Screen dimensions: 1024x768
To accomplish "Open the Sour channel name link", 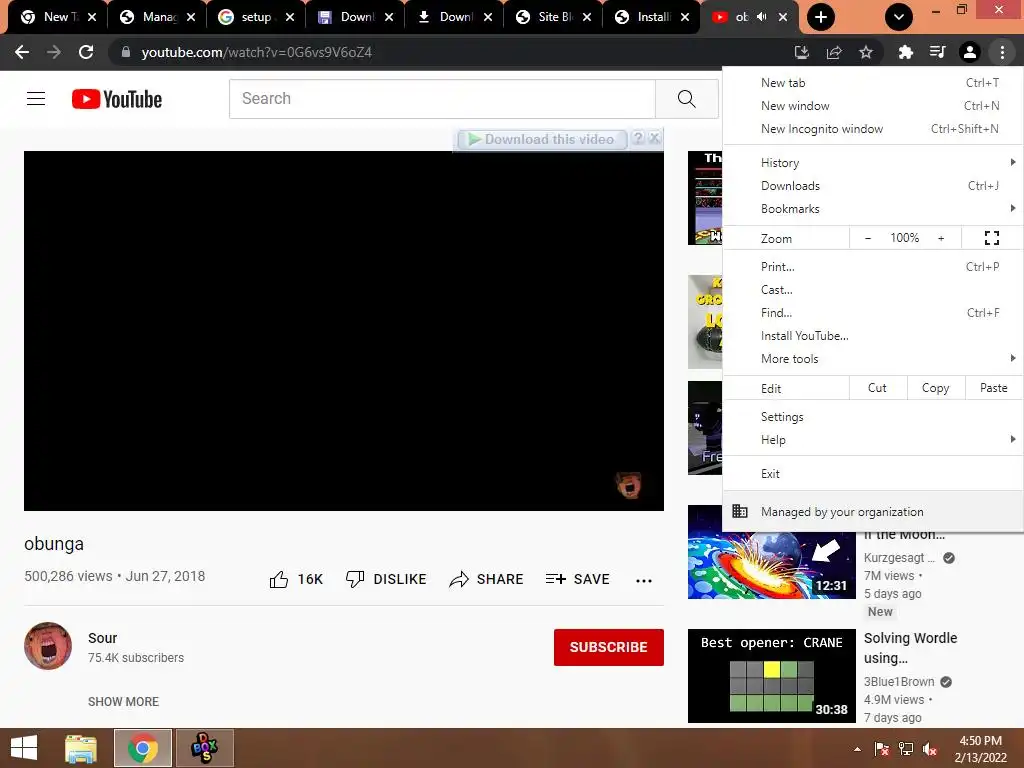I will (x=103, y=638).
